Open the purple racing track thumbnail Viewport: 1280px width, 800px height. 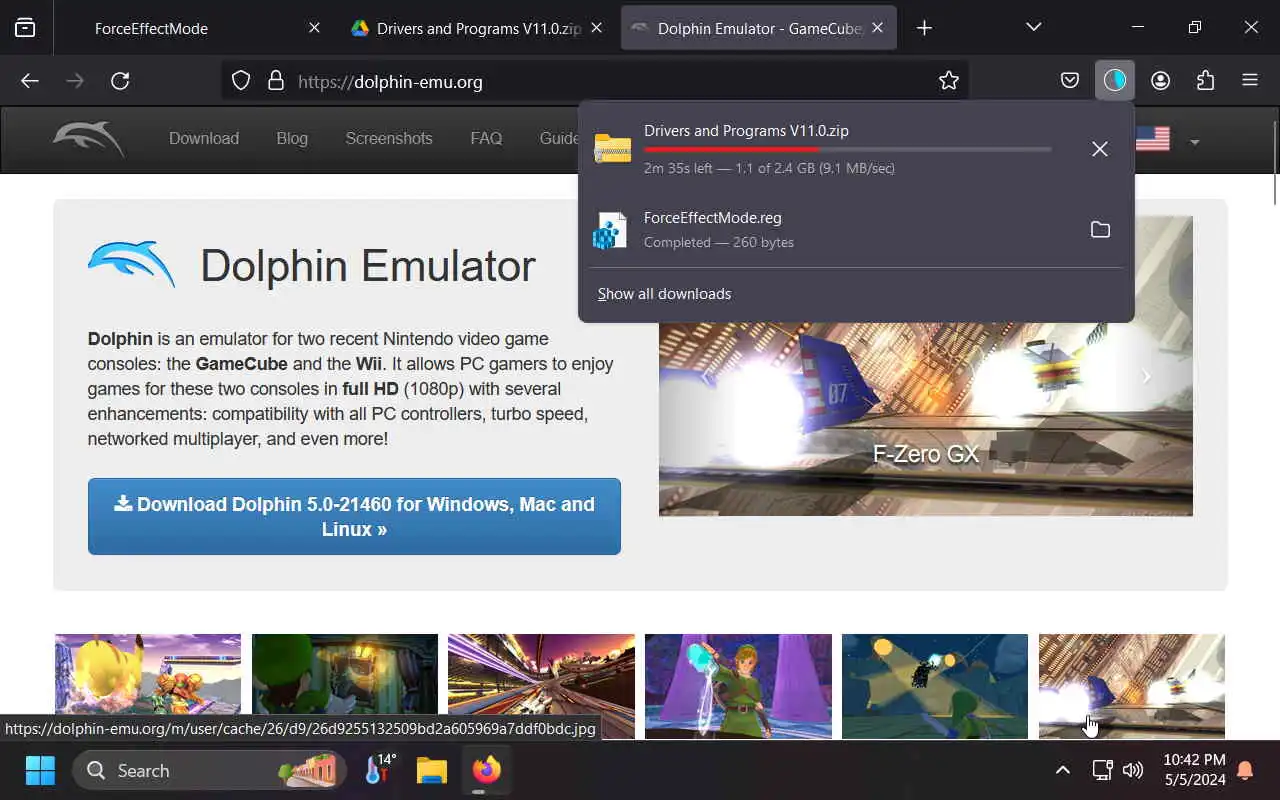point(541,686)
